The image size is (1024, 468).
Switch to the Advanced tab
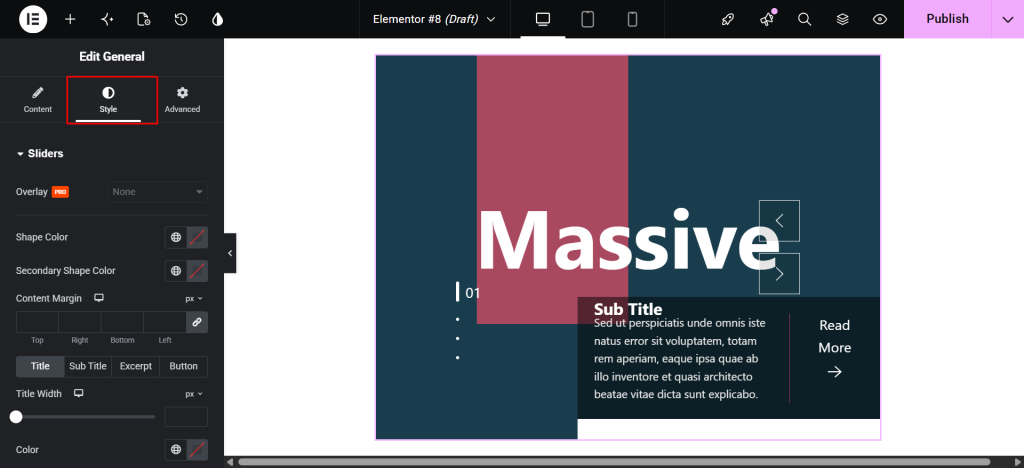182,100
